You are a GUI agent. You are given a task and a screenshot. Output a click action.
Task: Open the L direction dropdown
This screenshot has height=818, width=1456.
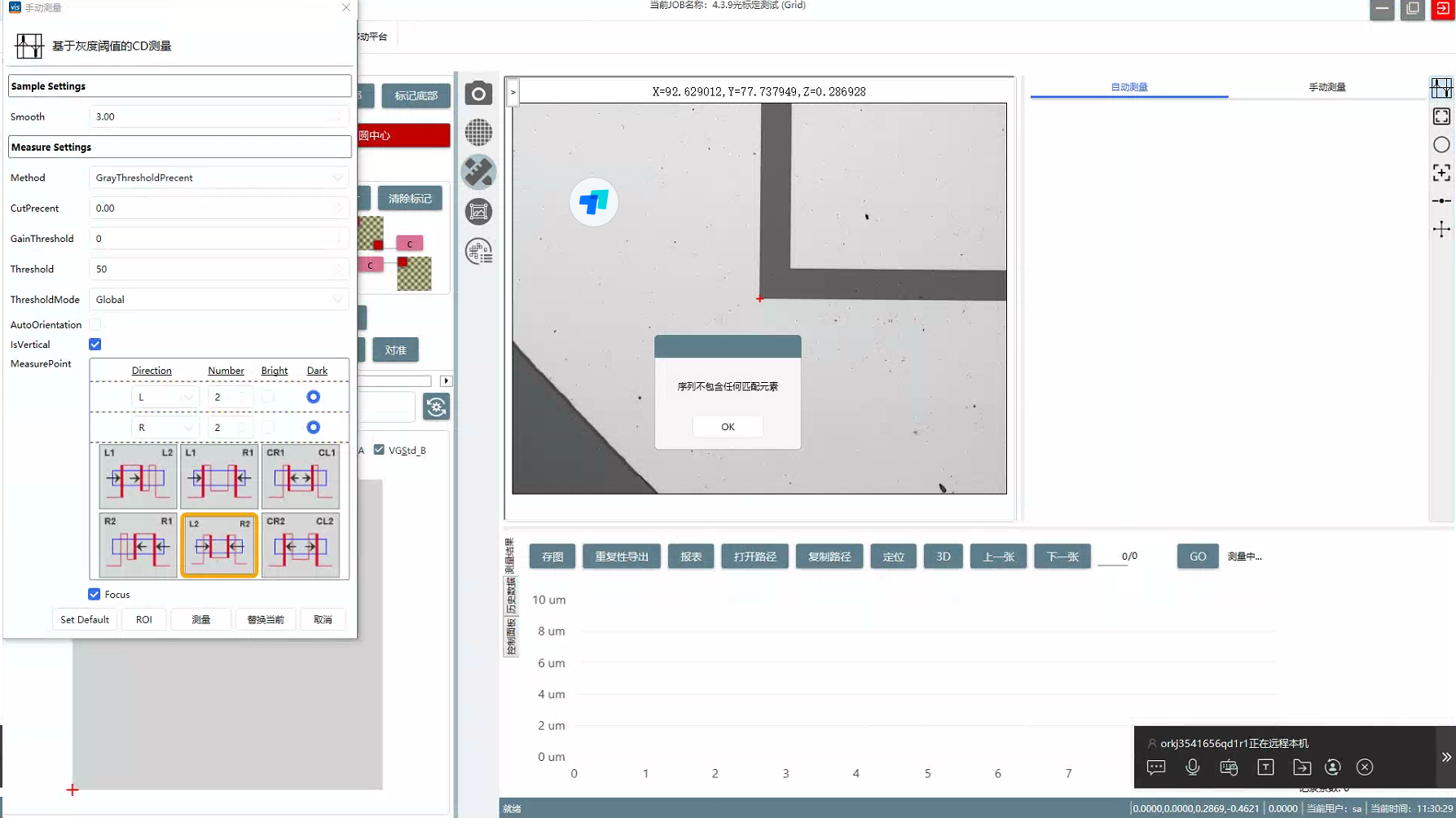point(165,398)
